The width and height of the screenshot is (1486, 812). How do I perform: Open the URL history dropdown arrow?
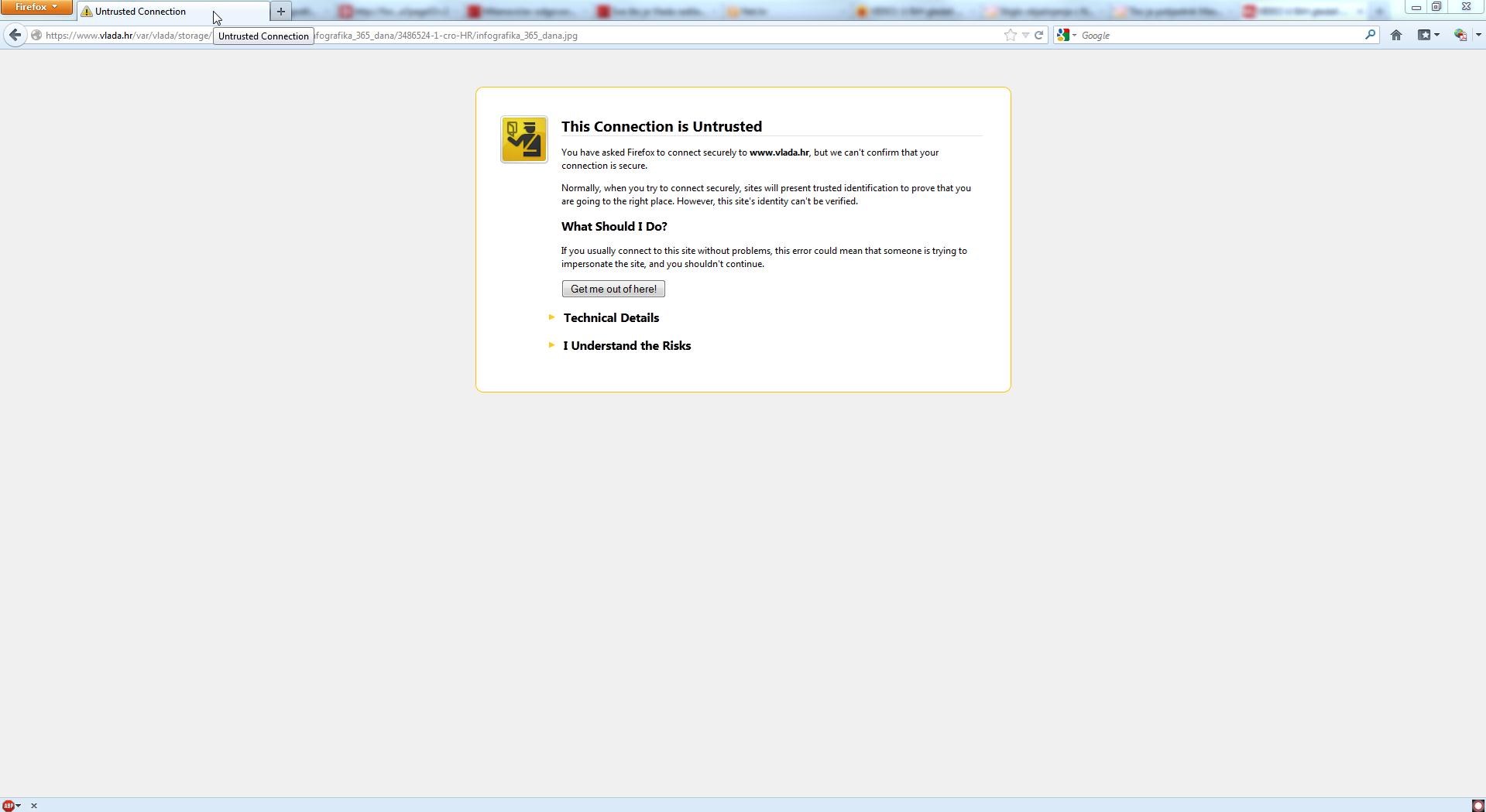coord(1025,36)
